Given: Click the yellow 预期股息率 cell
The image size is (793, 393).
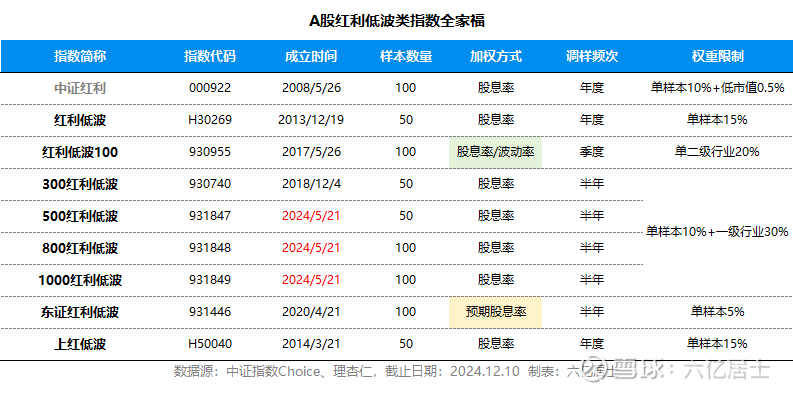Looking at the screenshot, I should point(496,312).
